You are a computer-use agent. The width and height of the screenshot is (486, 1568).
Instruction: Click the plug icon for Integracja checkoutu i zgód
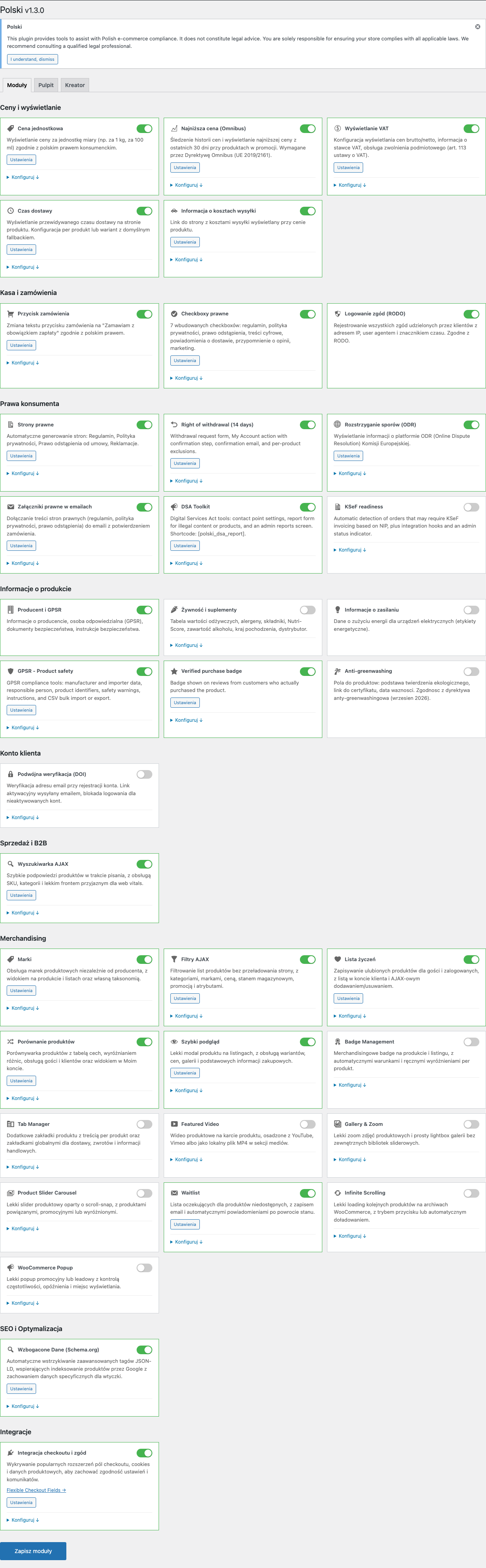(x=10, y=1452)
